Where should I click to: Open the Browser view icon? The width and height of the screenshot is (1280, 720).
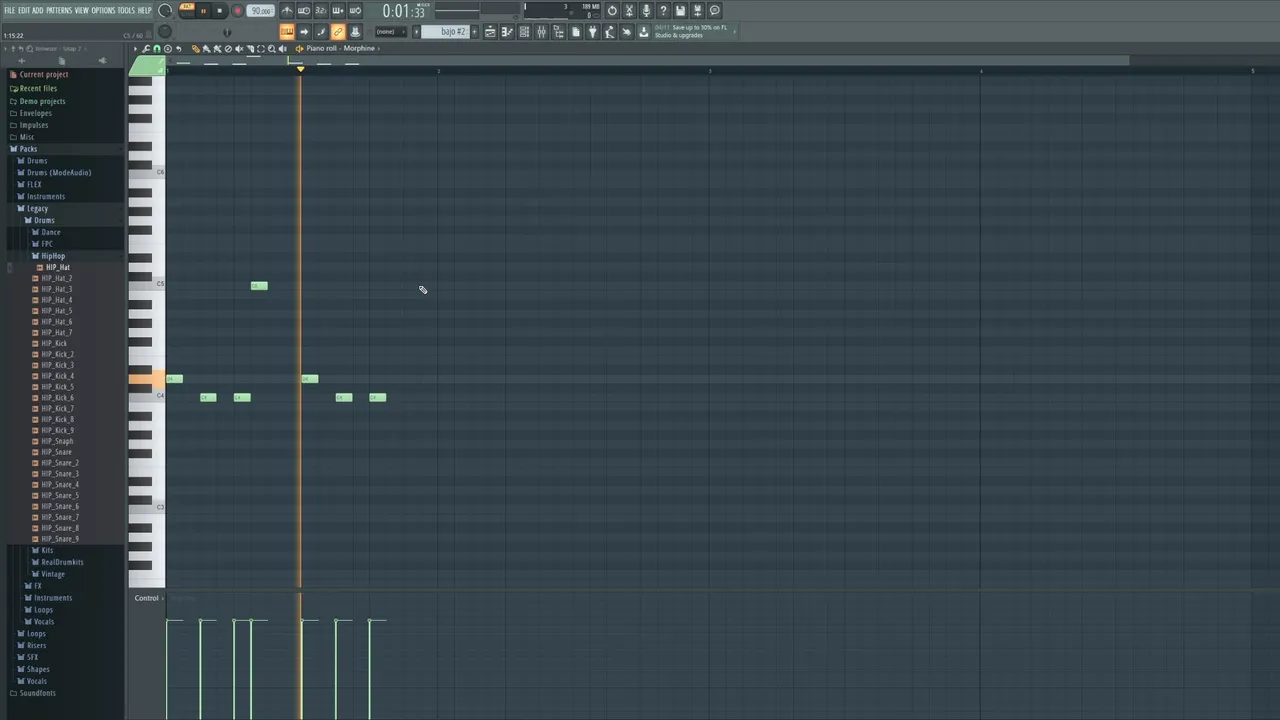point(558,32)
